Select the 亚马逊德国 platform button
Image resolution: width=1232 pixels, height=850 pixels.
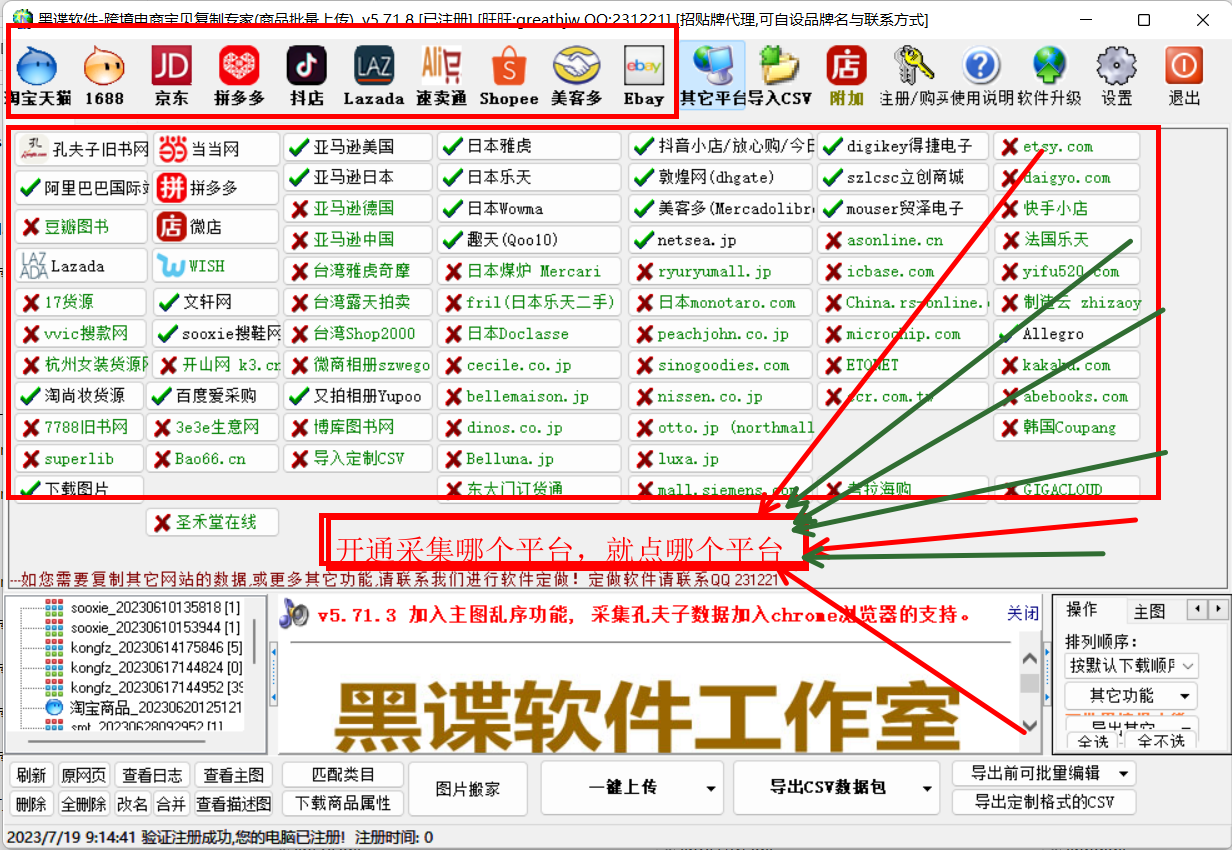(x=358, y=209)
